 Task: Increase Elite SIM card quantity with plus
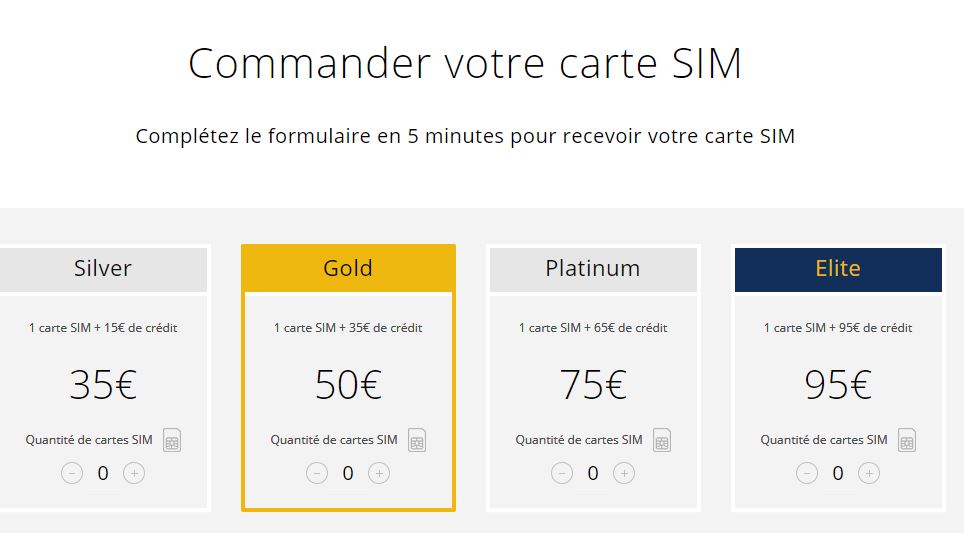(869, 473)
